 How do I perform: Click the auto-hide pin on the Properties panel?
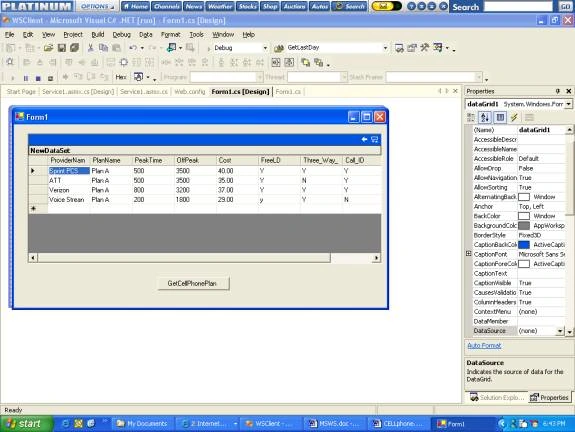coord(558,91)
